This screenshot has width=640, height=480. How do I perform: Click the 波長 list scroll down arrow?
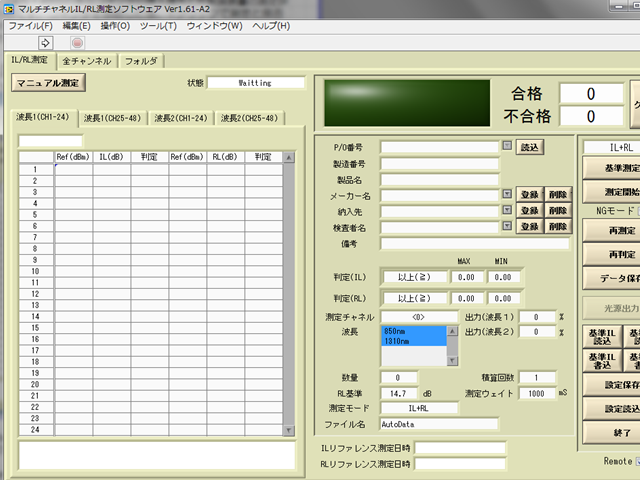[452, 360]
